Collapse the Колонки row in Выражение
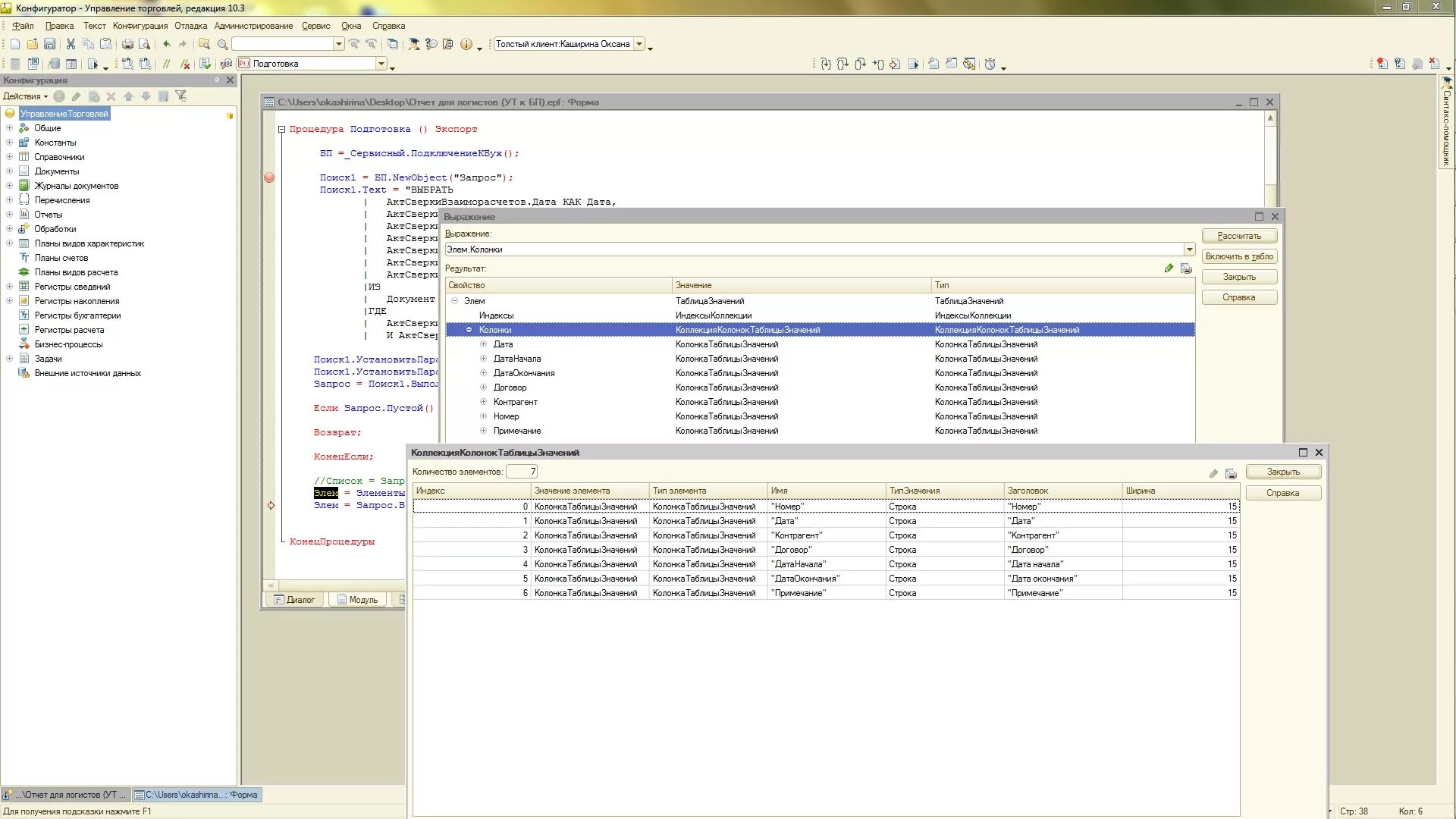The height and width of the screenshot is (819, 1456). click(469, 330)
